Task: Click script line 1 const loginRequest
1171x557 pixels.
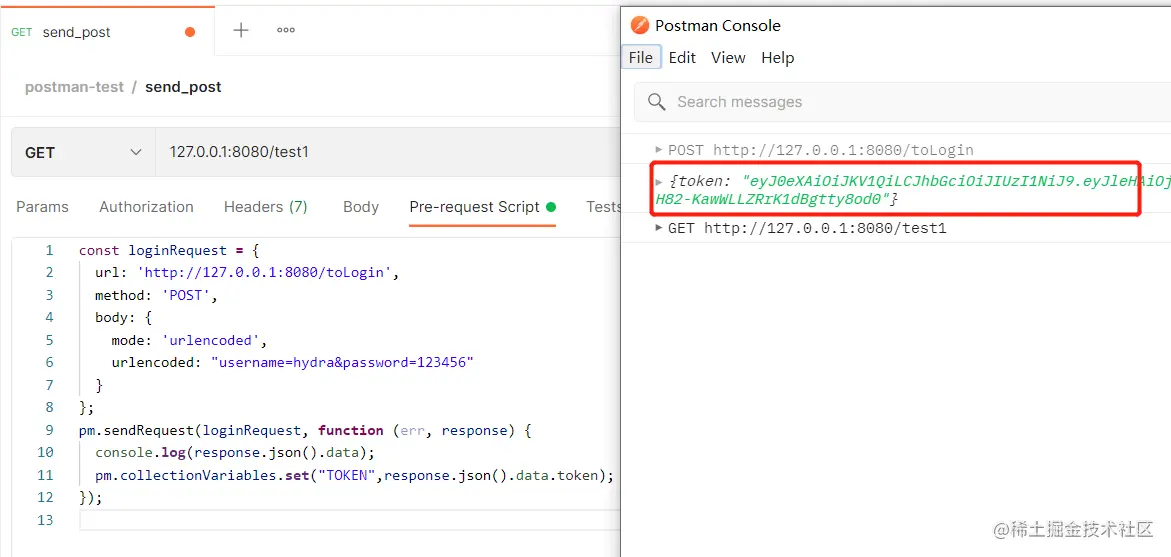Action: pos(169,250)
